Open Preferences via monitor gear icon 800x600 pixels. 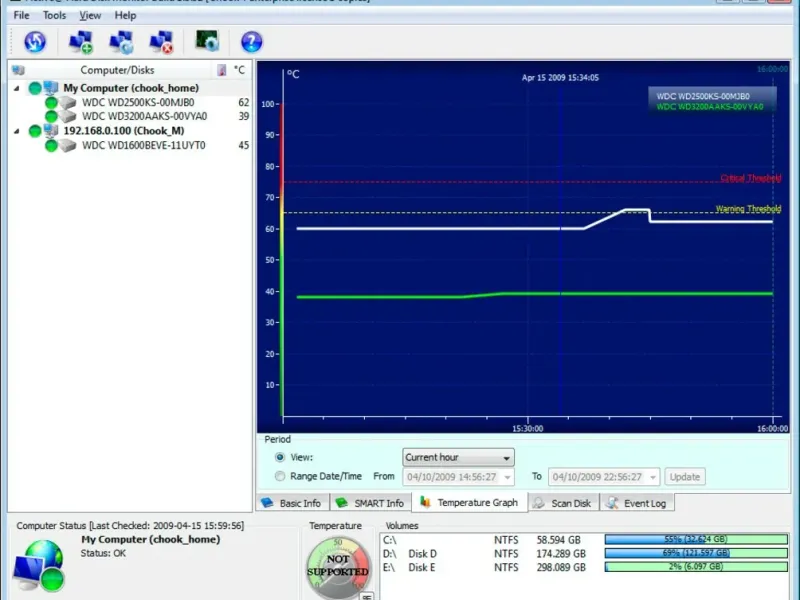(207, 41)
